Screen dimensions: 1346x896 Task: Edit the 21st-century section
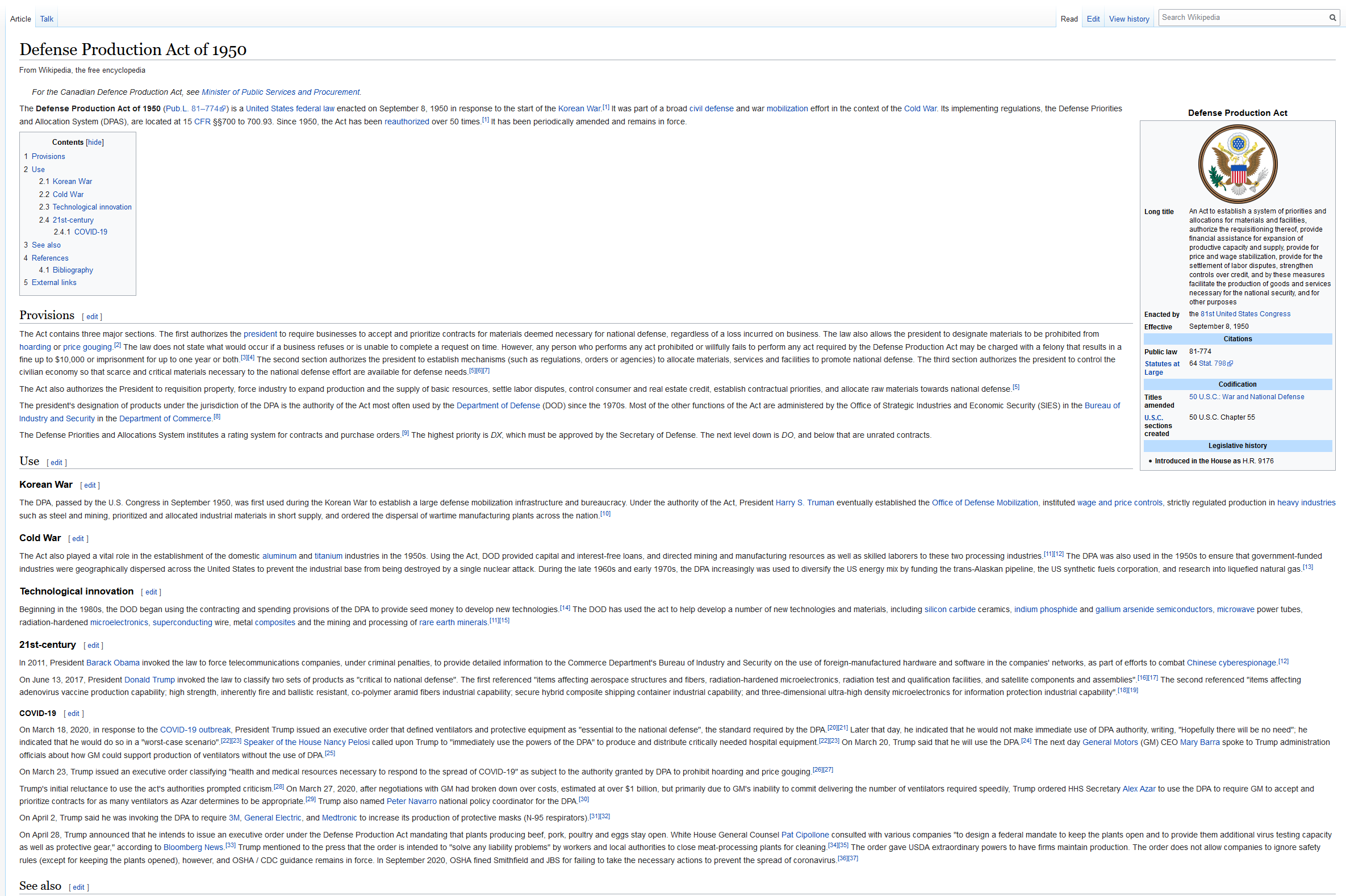(93, 646)
